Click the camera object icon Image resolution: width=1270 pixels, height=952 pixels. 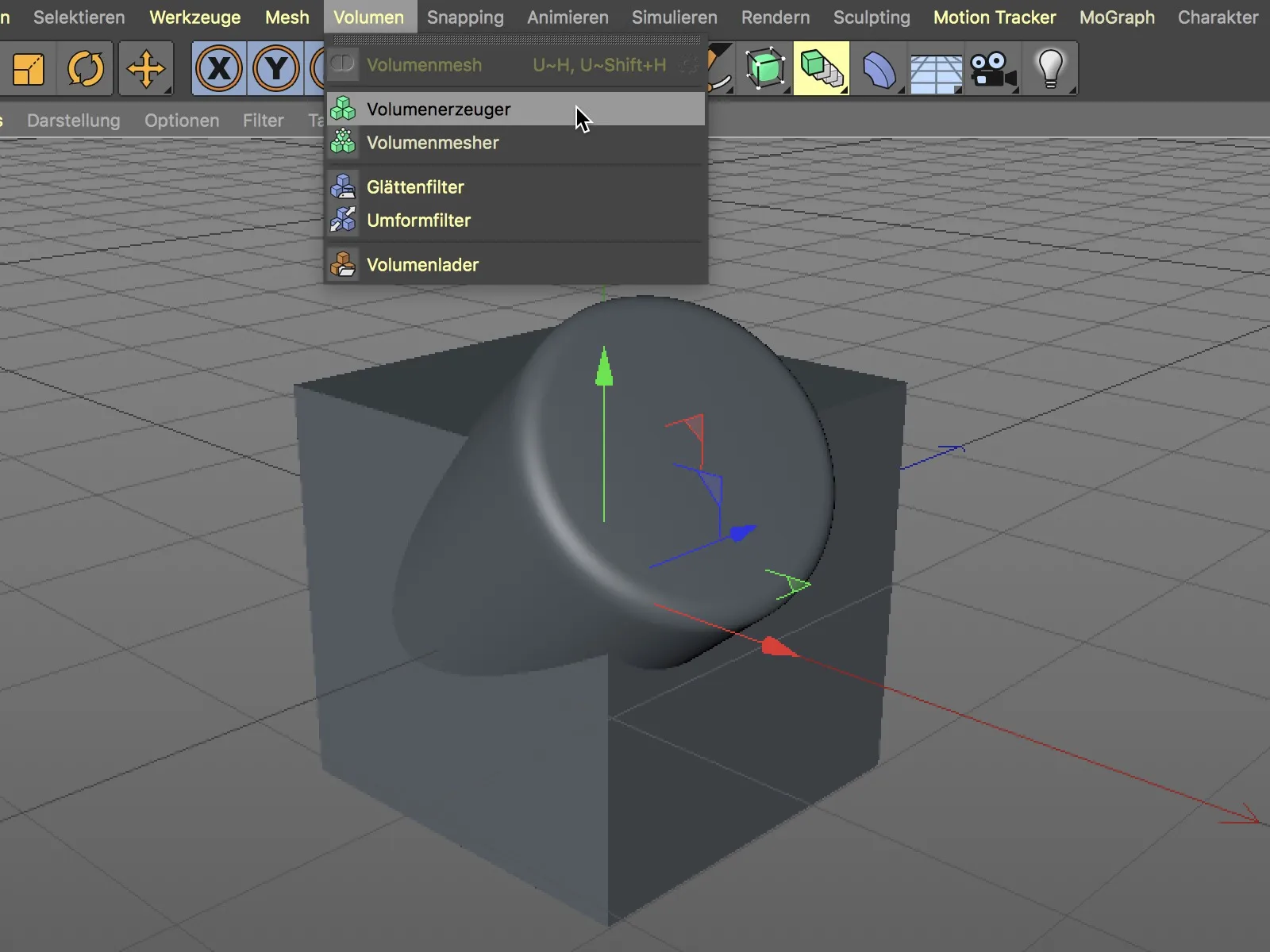tap(993, 69)
